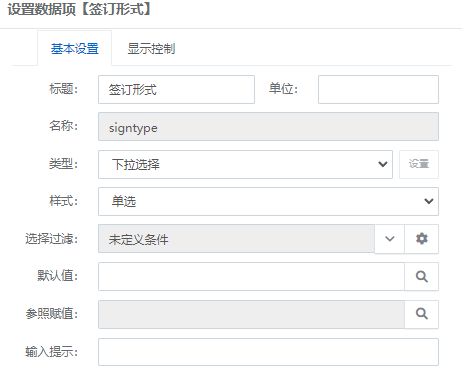Click the dialog title 设置数据项【签订形式】
The height and width of the screenshot is (368, 466).
(79, 9)
